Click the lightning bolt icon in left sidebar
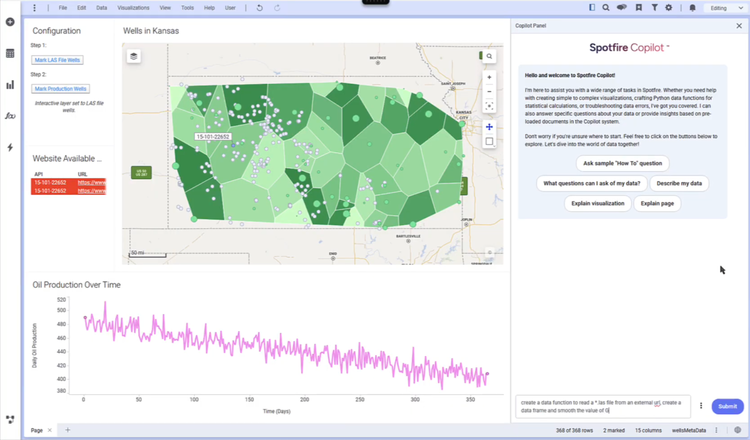The height and width of the screenshot is (440, 750). [10, 147]
